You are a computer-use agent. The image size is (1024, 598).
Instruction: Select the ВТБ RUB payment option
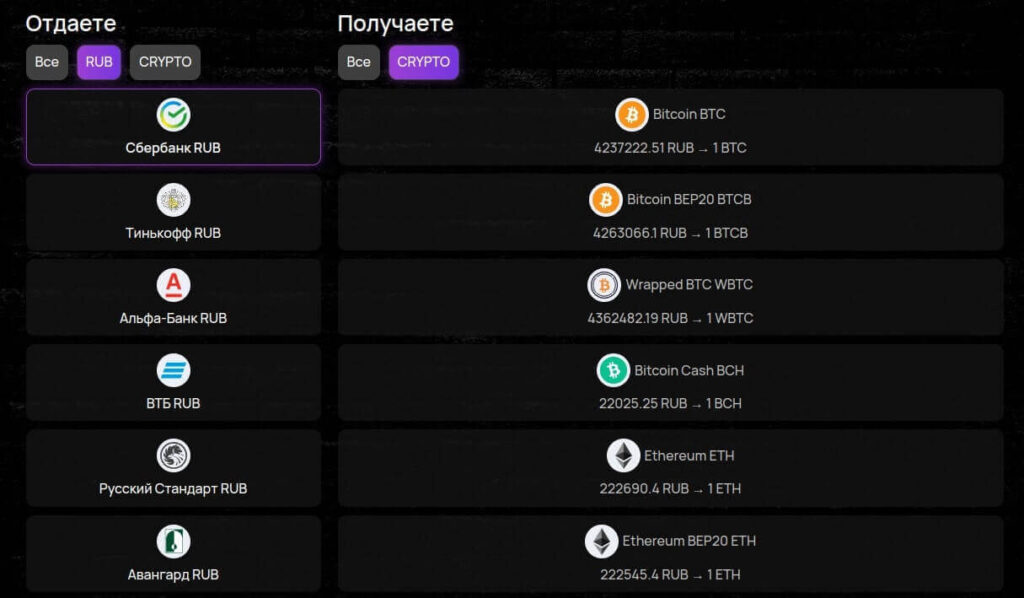tap(173, 383)
